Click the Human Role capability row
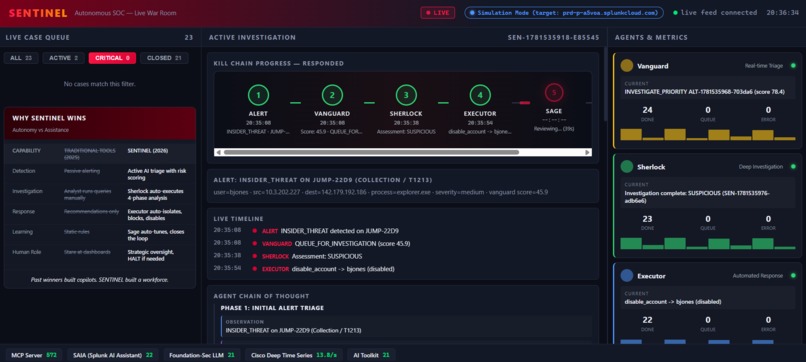The width and height of the screenshot is (806, 362). click(x=100, y=255)
